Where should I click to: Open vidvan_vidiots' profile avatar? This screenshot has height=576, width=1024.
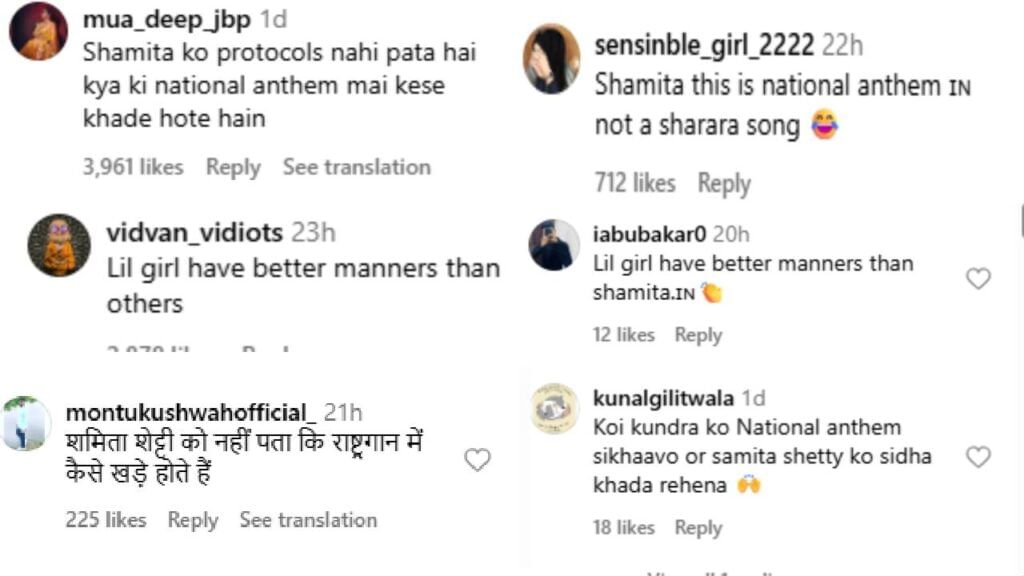click(59, 245)
